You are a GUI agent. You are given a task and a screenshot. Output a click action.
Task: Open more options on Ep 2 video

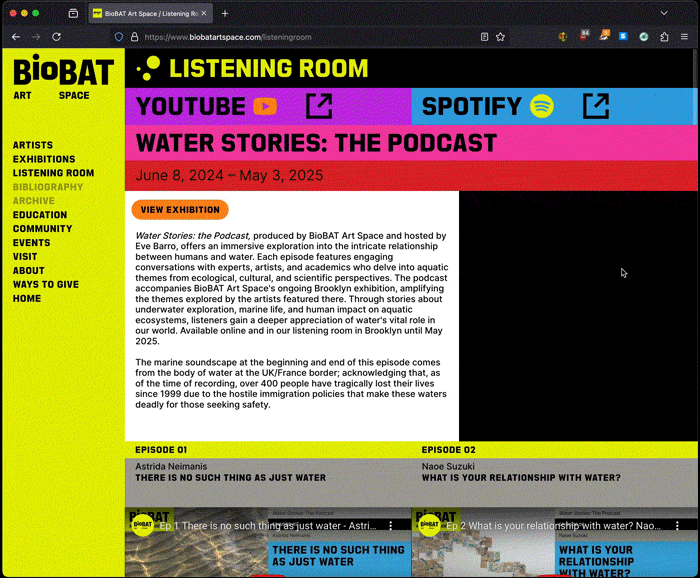click(x=677, y=525)
